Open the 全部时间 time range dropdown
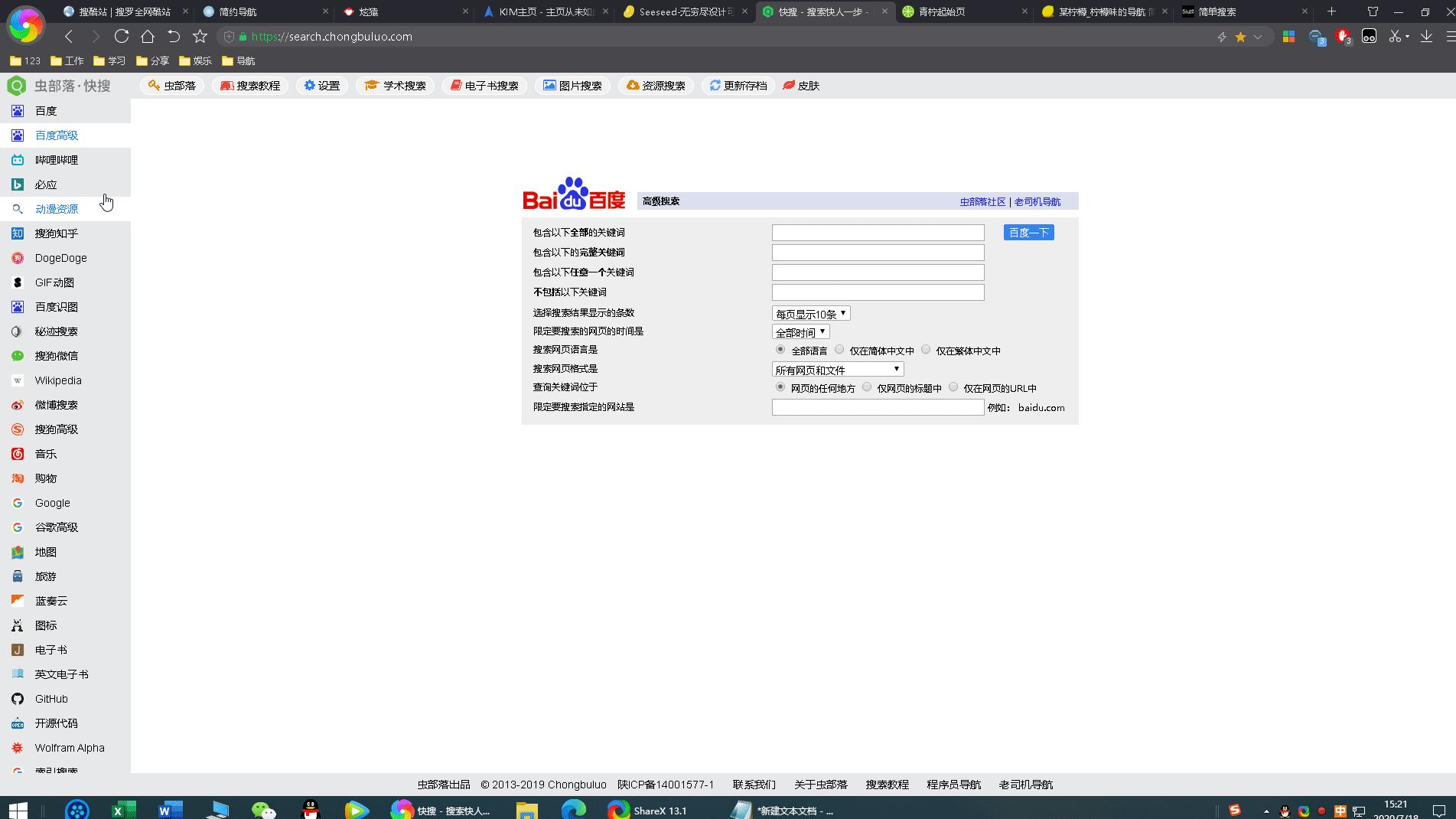 click(x=800, y=332)
